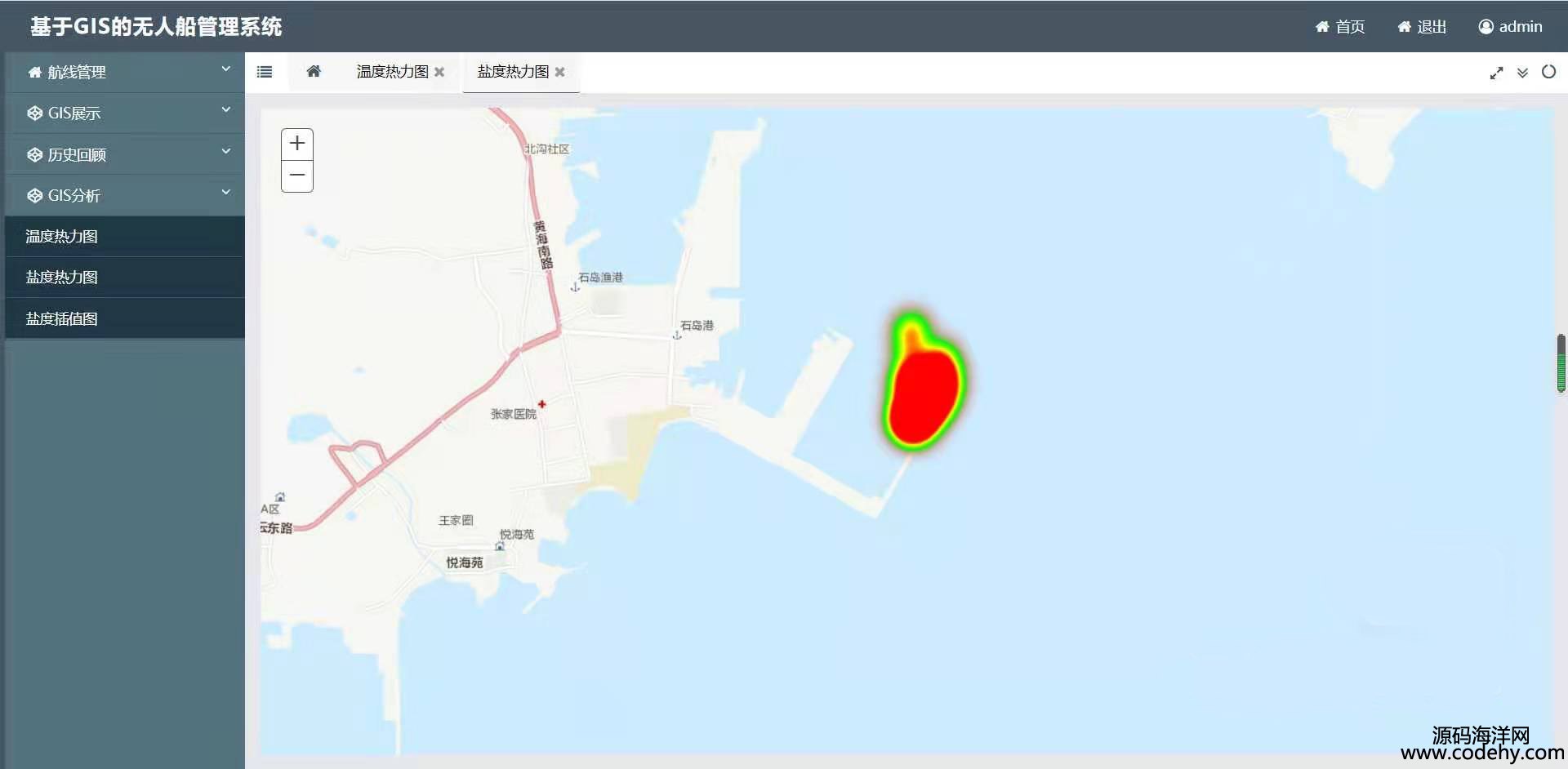Expand the 航线管理 menu
Viewport: 1568px width, 769px height.
pyautogui.click(x=125, y=72)
